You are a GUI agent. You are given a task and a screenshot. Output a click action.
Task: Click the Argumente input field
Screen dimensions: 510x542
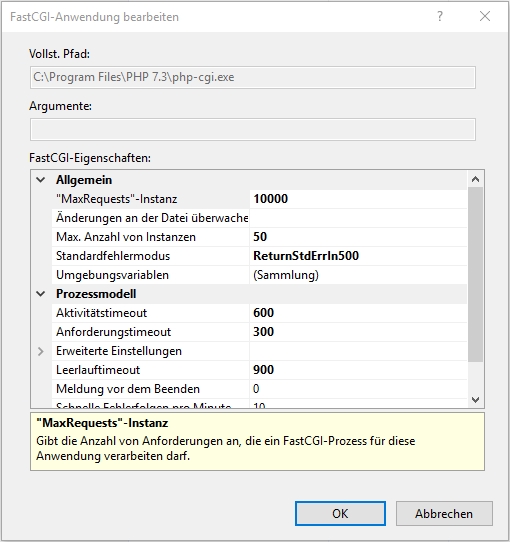[253, 130]
